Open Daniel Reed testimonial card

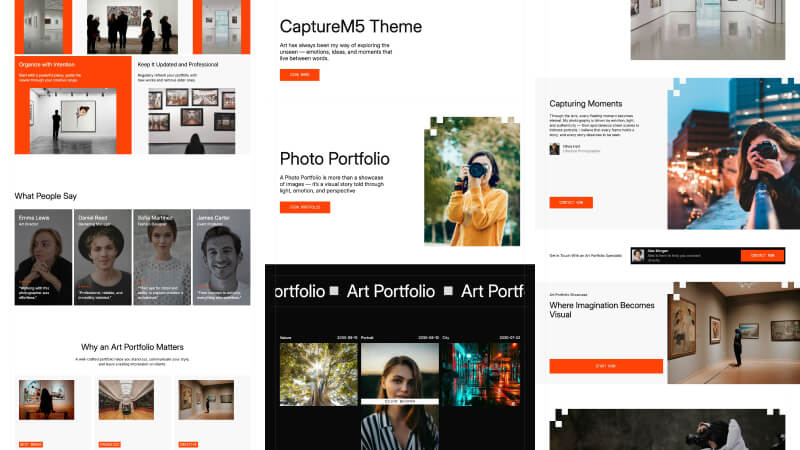pyautogui.click(x=102, y=257)
